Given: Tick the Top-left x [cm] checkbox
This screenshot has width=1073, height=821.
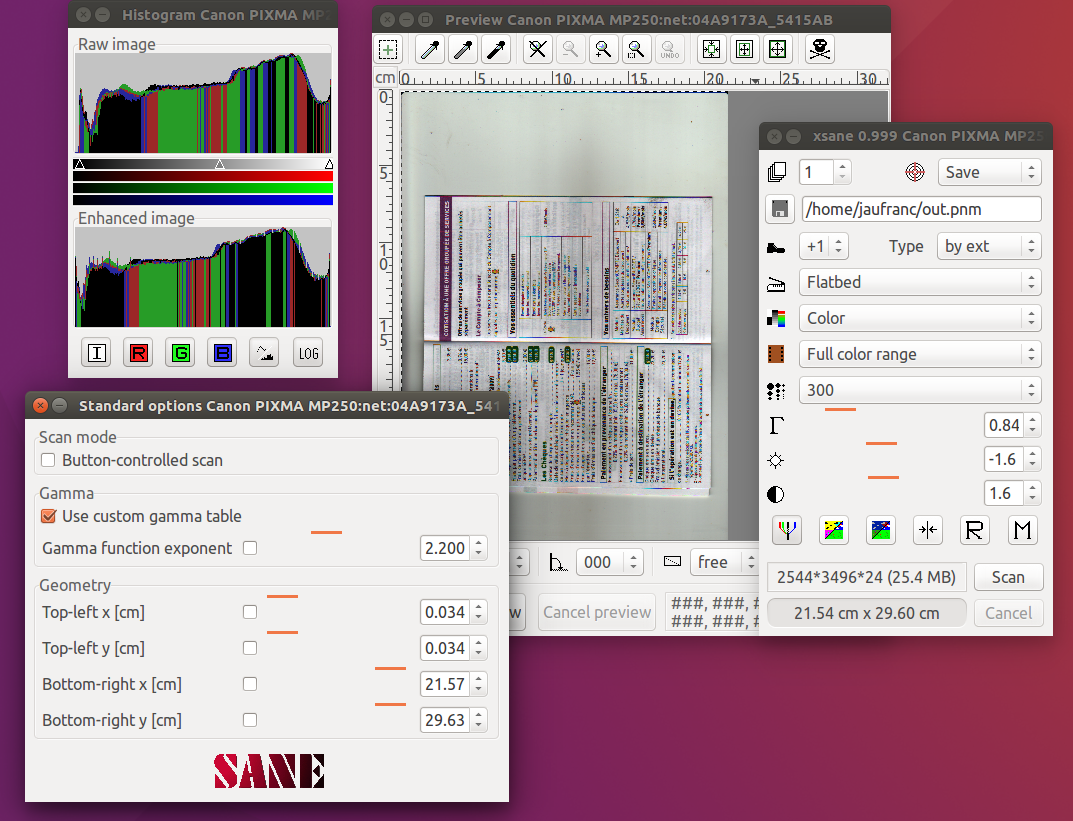Looking at the screenshot, I should click(250, 612).
